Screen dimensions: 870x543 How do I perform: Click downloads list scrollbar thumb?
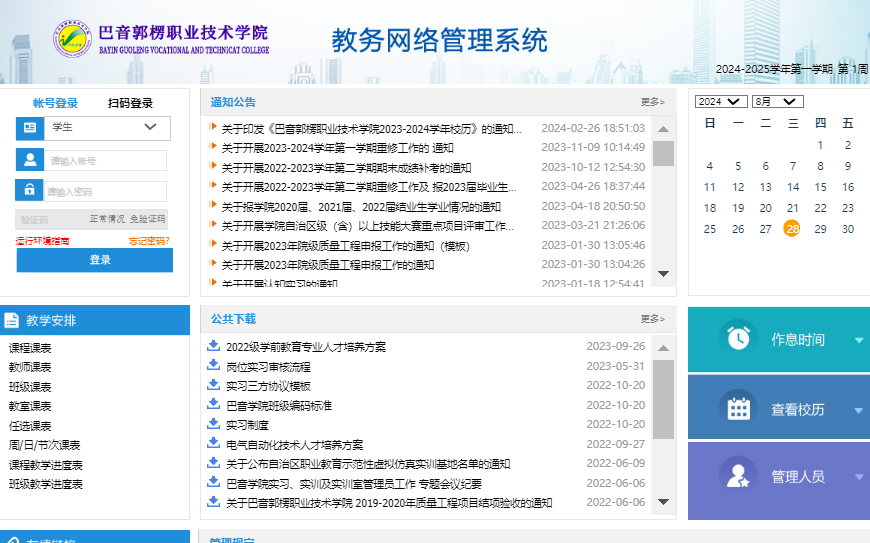(x=663, y=399)
